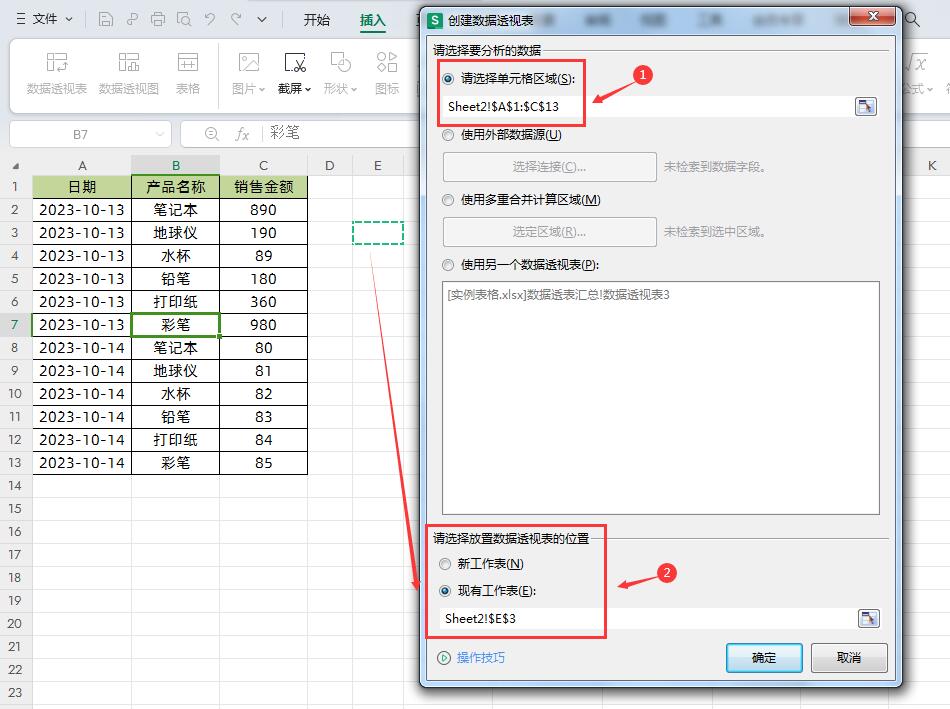Viewport: 950px width, 709px height.
Task: Click the Table (表格) ribbon icon
Action: pyautogui.click(x=187, y=62)
